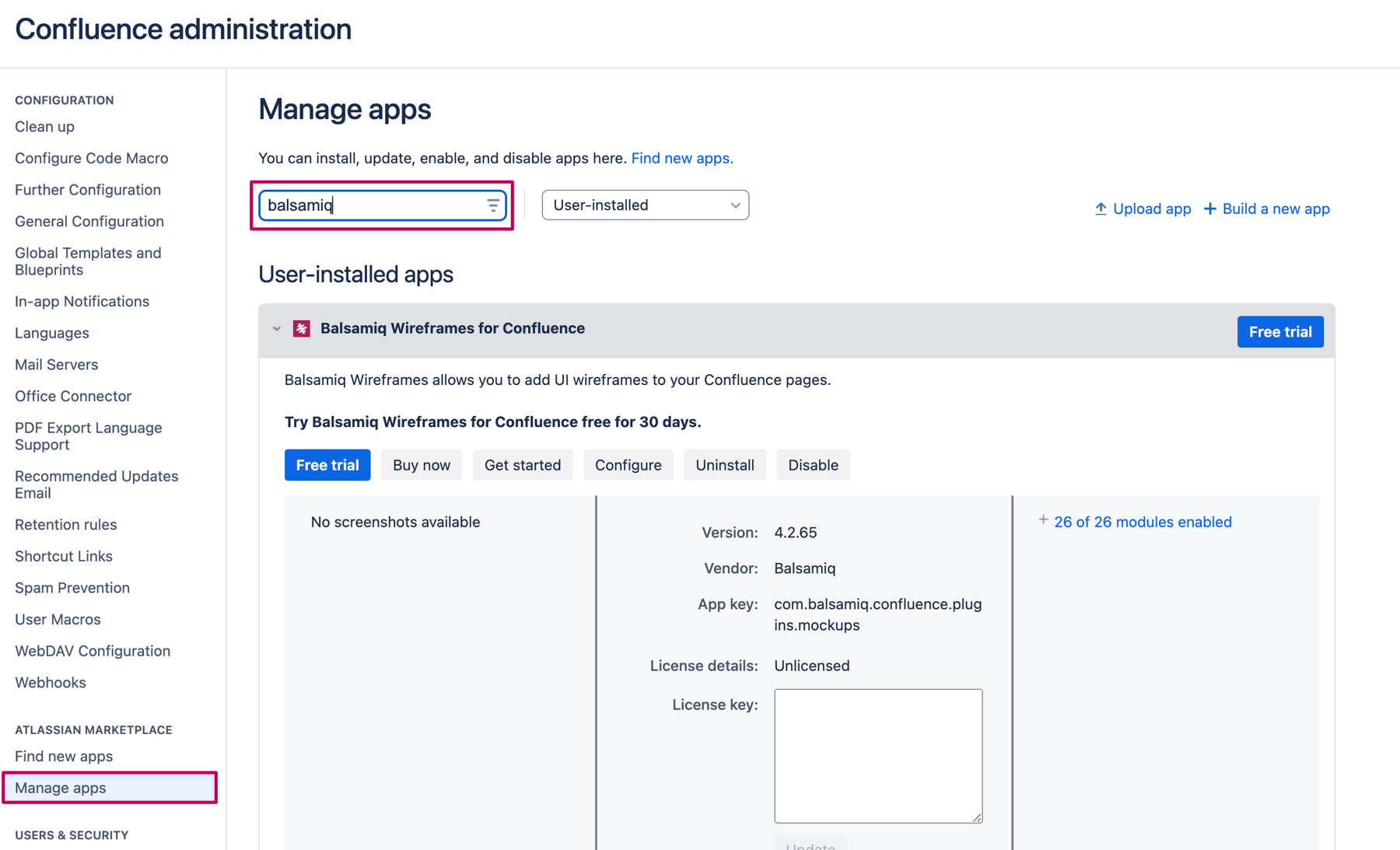
Task: Click the Get started button
Action: [x=522, y=465]
